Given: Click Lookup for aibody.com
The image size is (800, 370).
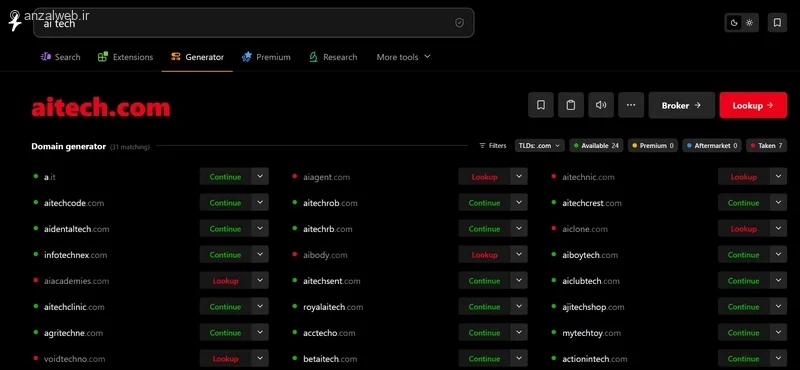Looking at the screenshot, I should click(484, 255).
